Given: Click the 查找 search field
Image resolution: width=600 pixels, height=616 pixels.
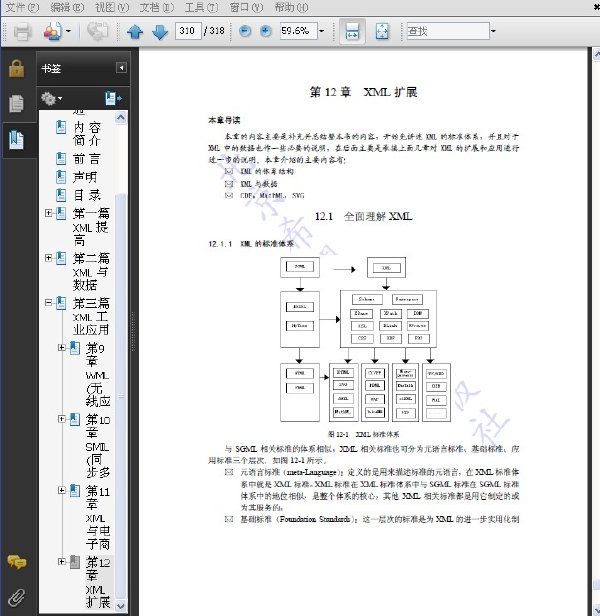Looking at the screenshot, I should click(448, 31).
